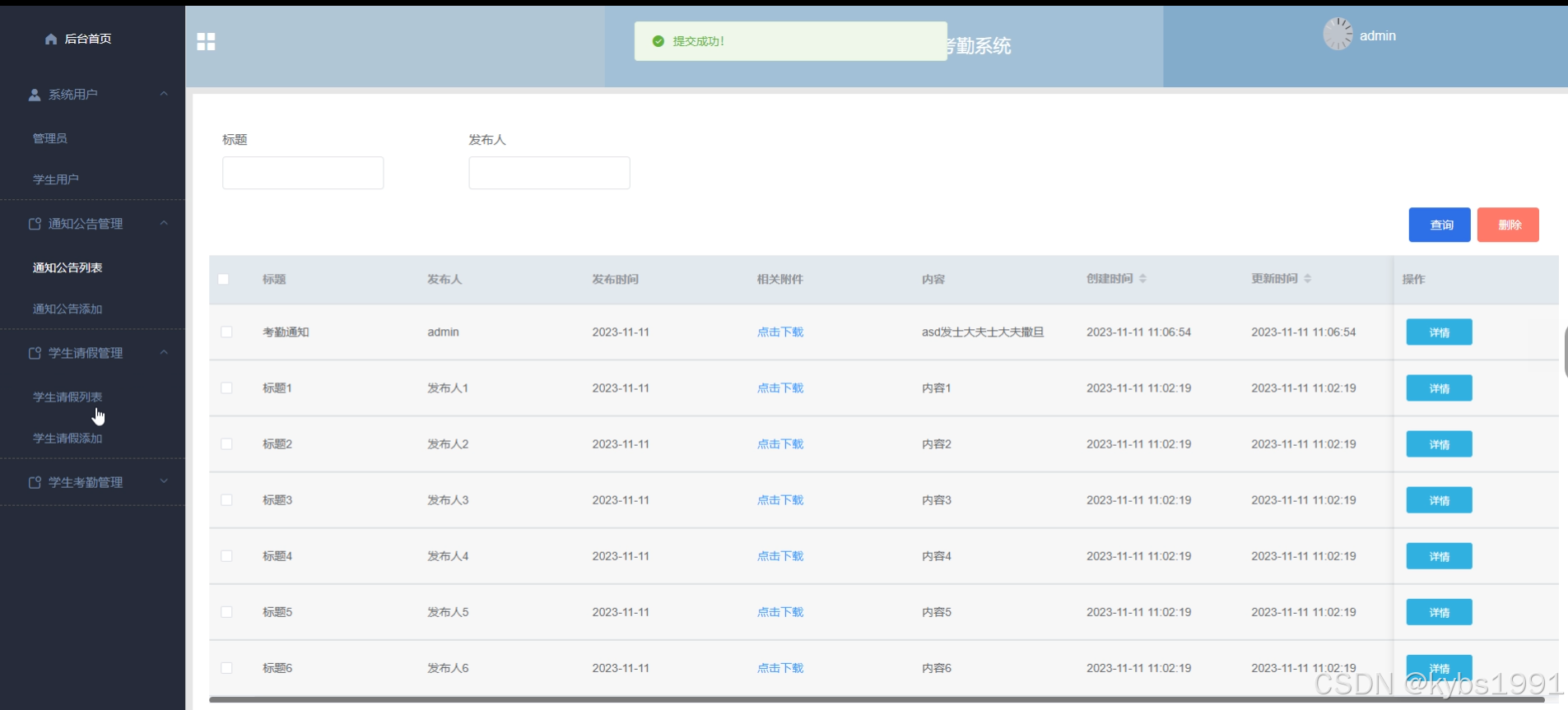
Task: Click the admin username in header
Action: pos(1377,36)
